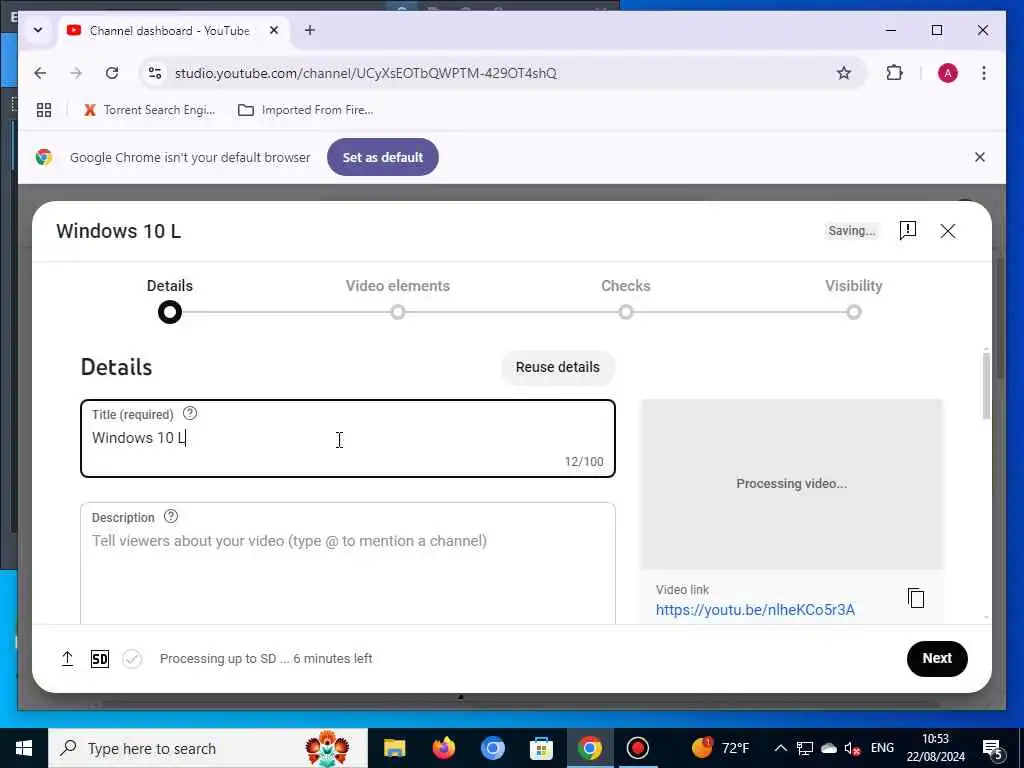Go to the Visibility step
The height and width of the screenshot is (768, 1024).
coord(854,300)
